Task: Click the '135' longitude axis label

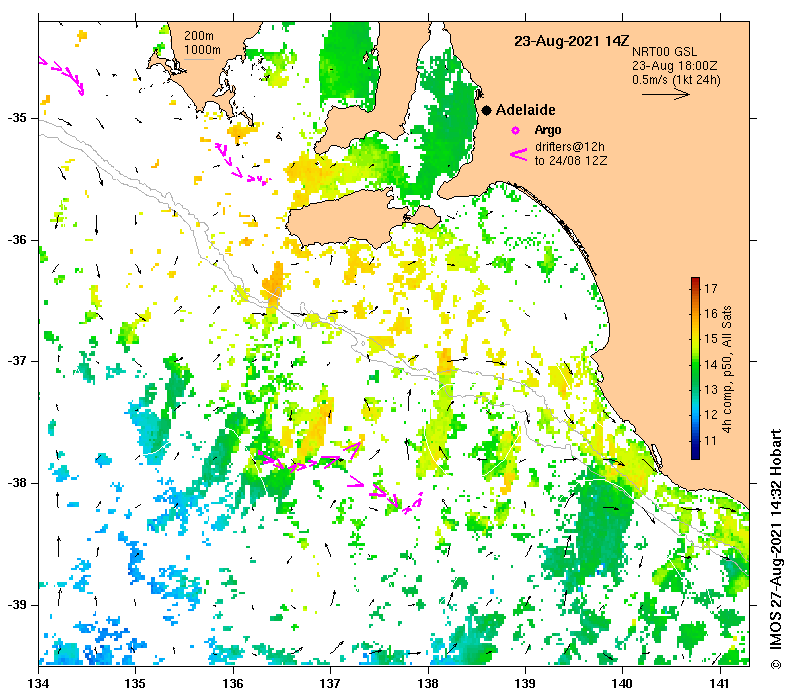Action: pyautogui.click(x=135, y=684)
